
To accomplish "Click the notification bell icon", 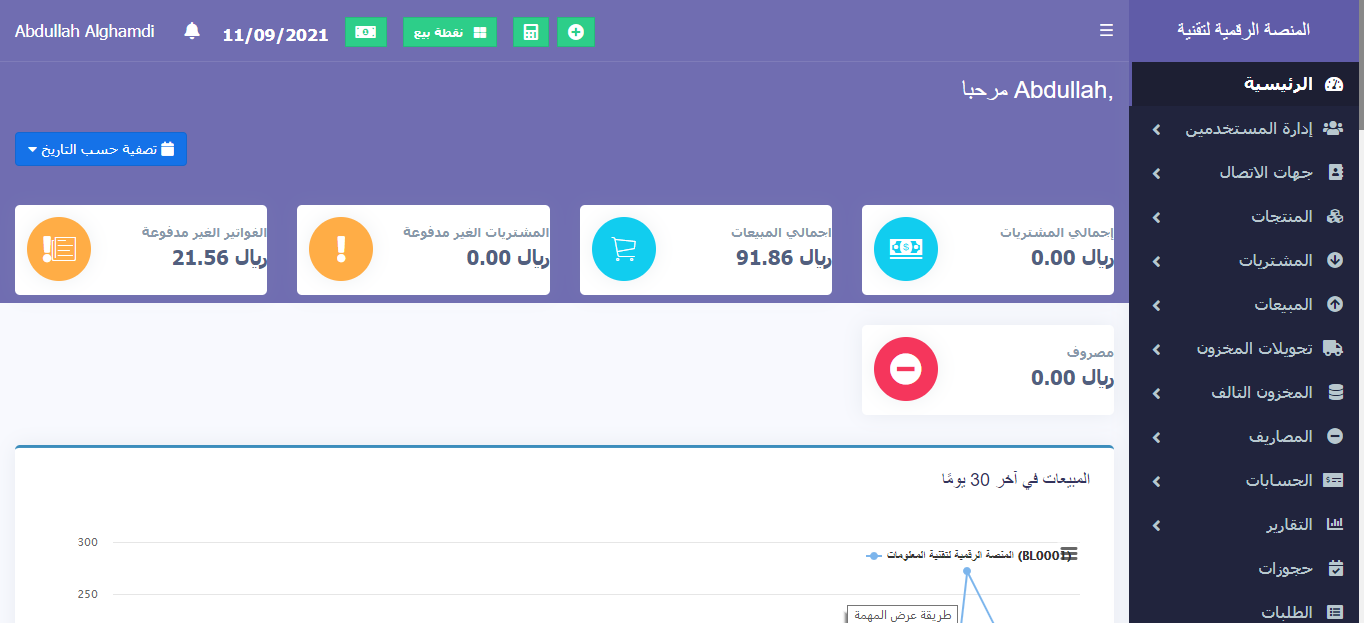I will (192, 32).
